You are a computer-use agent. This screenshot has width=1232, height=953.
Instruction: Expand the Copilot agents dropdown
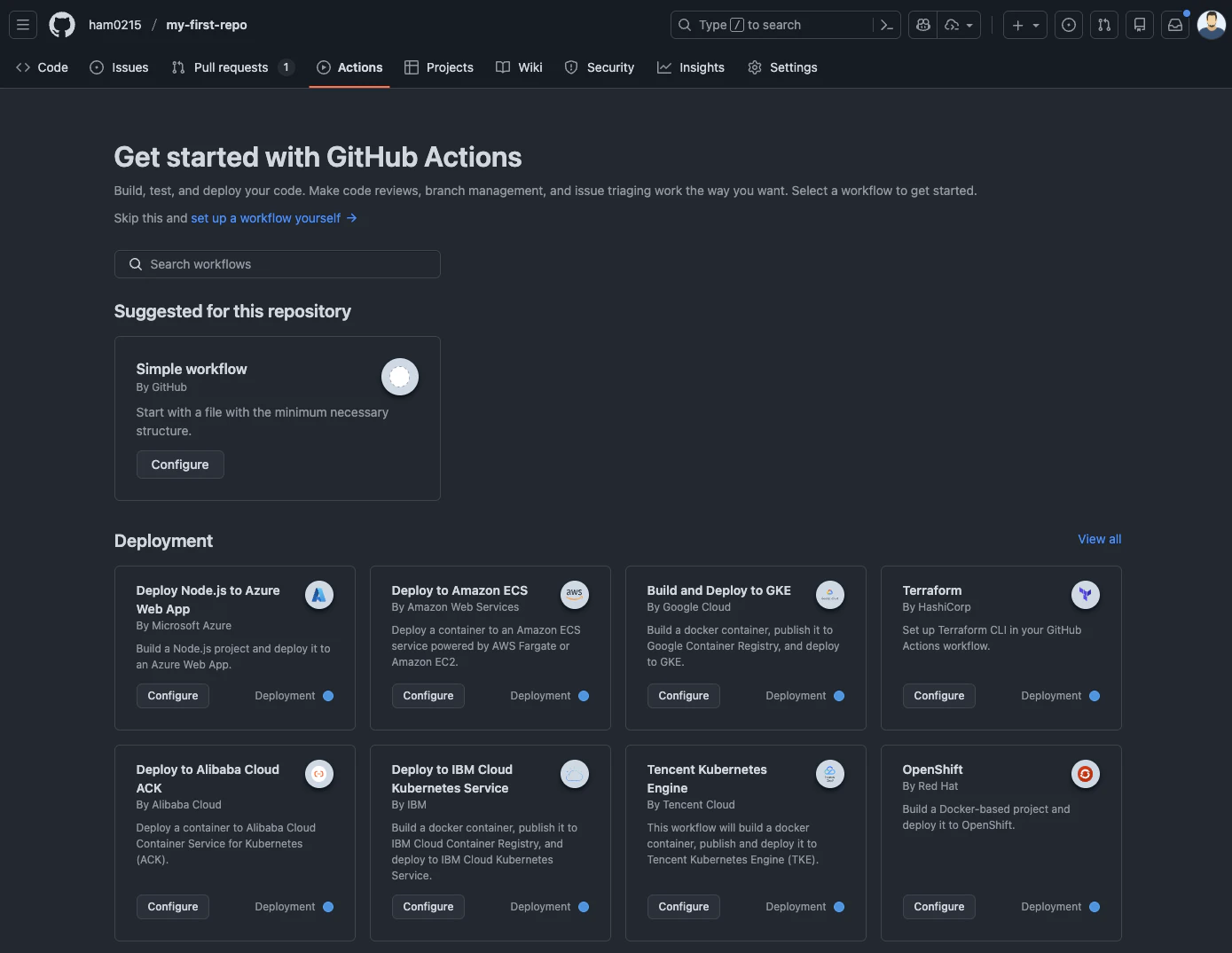coord(960,25)
